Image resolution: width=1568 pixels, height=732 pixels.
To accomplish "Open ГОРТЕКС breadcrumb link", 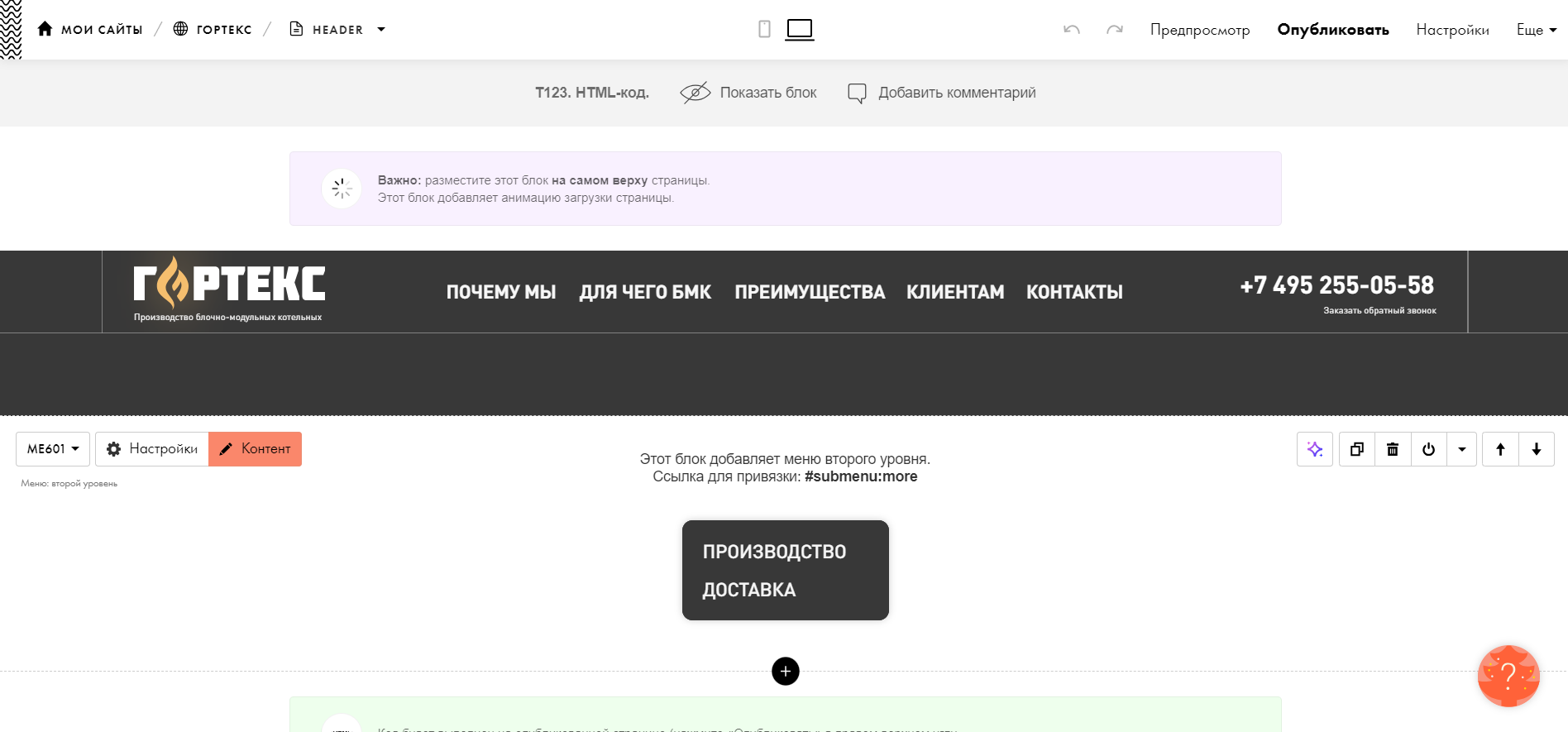I will (224, 30).
